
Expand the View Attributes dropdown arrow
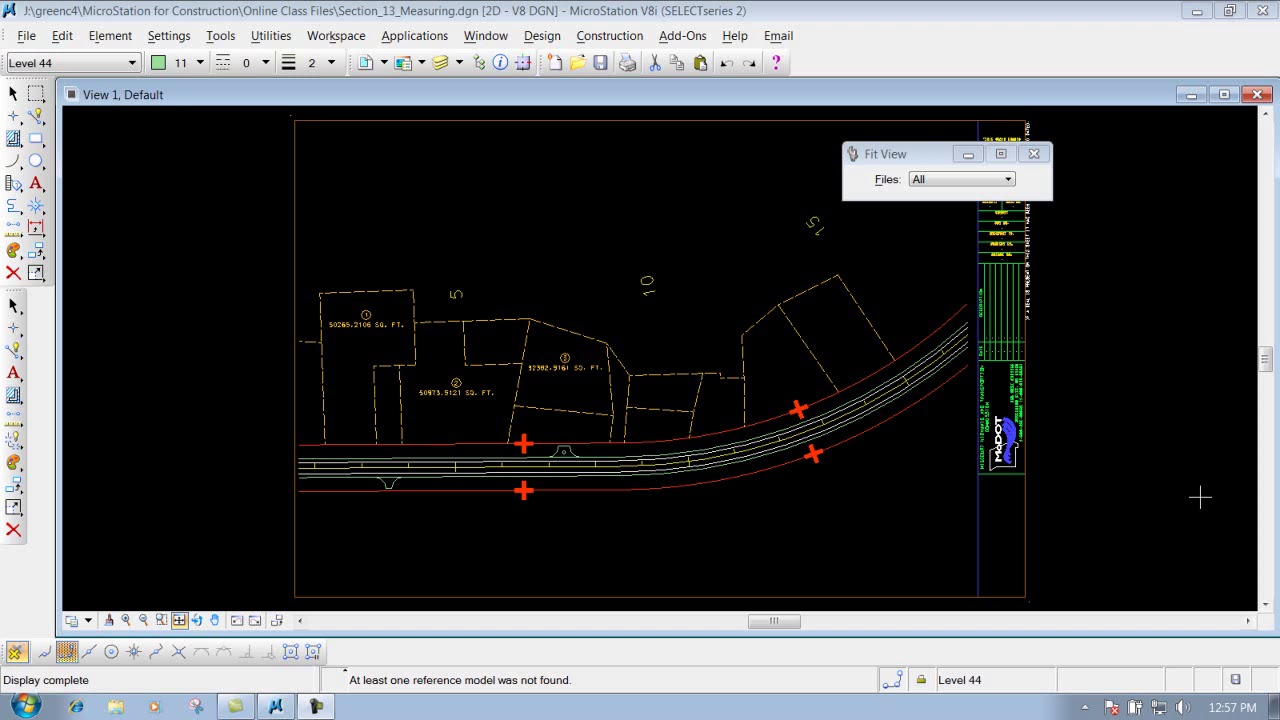tap(88, 621)
